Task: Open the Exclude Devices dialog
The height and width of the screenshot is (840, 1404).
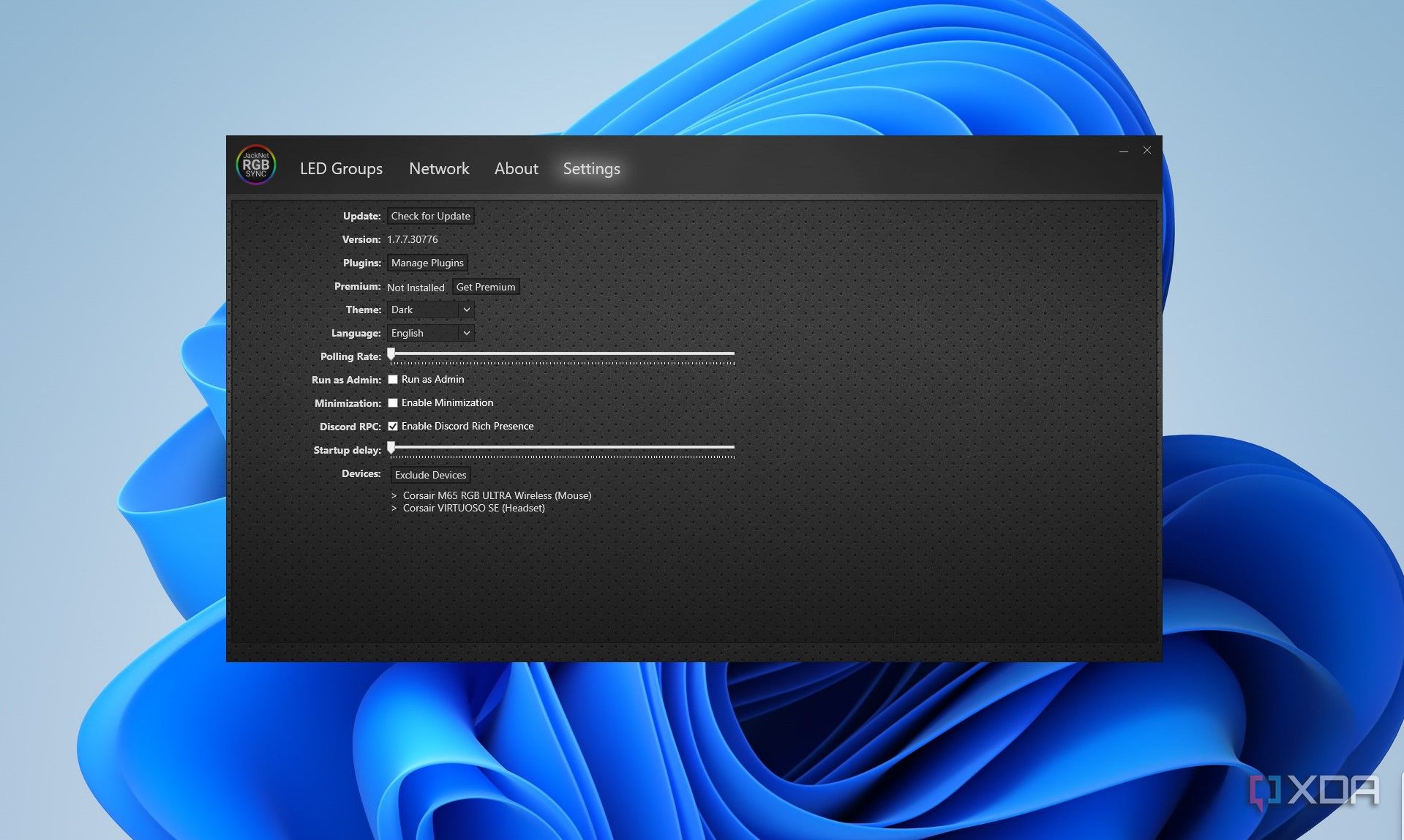Action: 430,475
